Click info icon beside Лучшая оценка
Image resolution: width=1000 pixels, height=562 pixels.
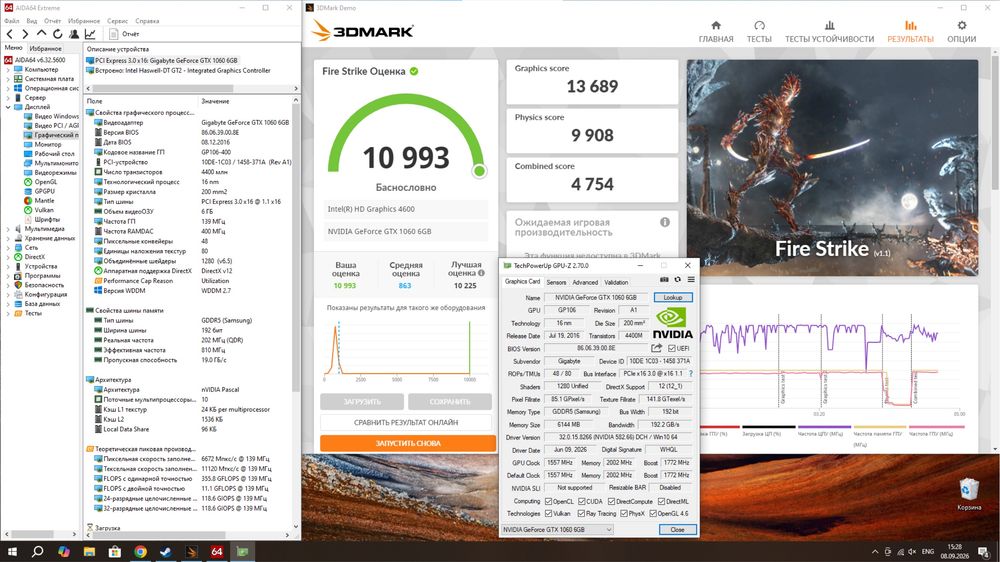tap(482, 273)
